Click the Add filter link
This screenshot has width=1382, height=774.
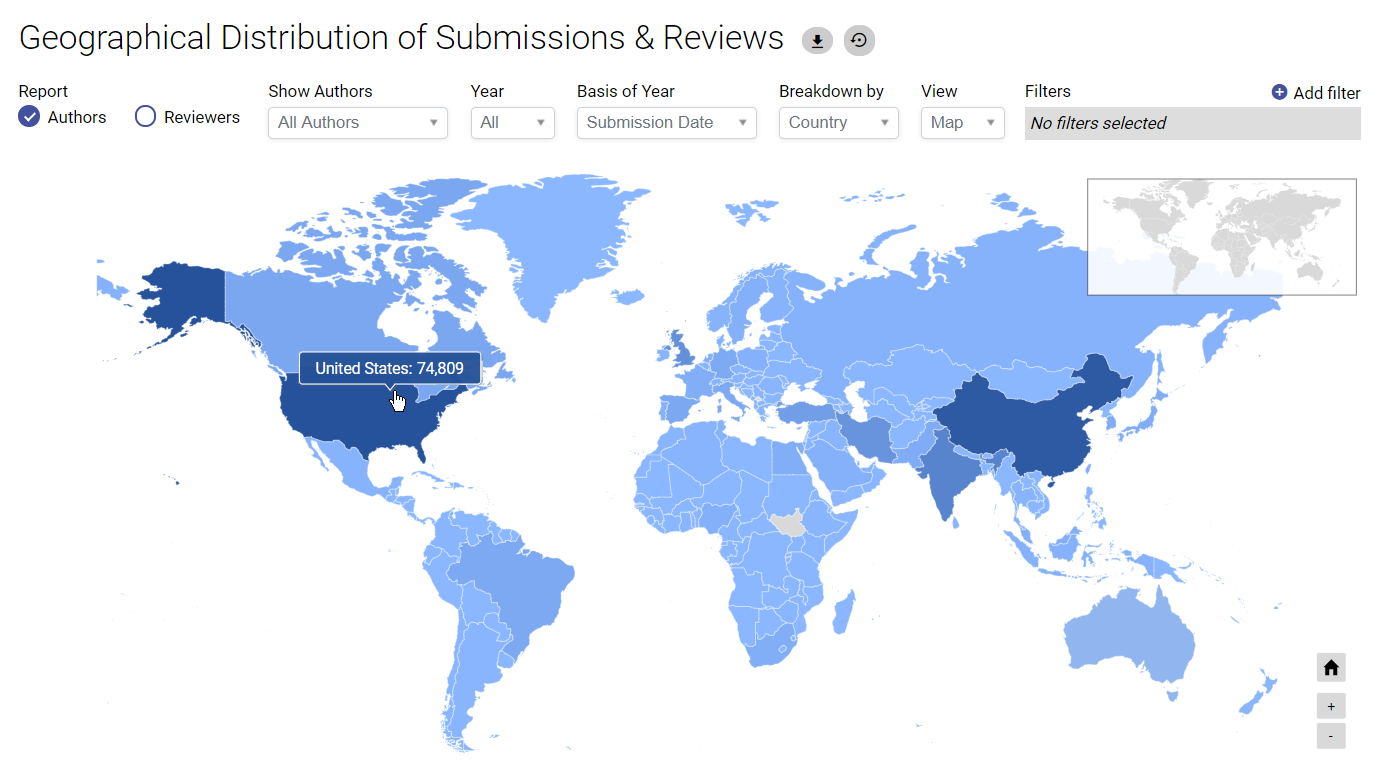point(1326,93)
